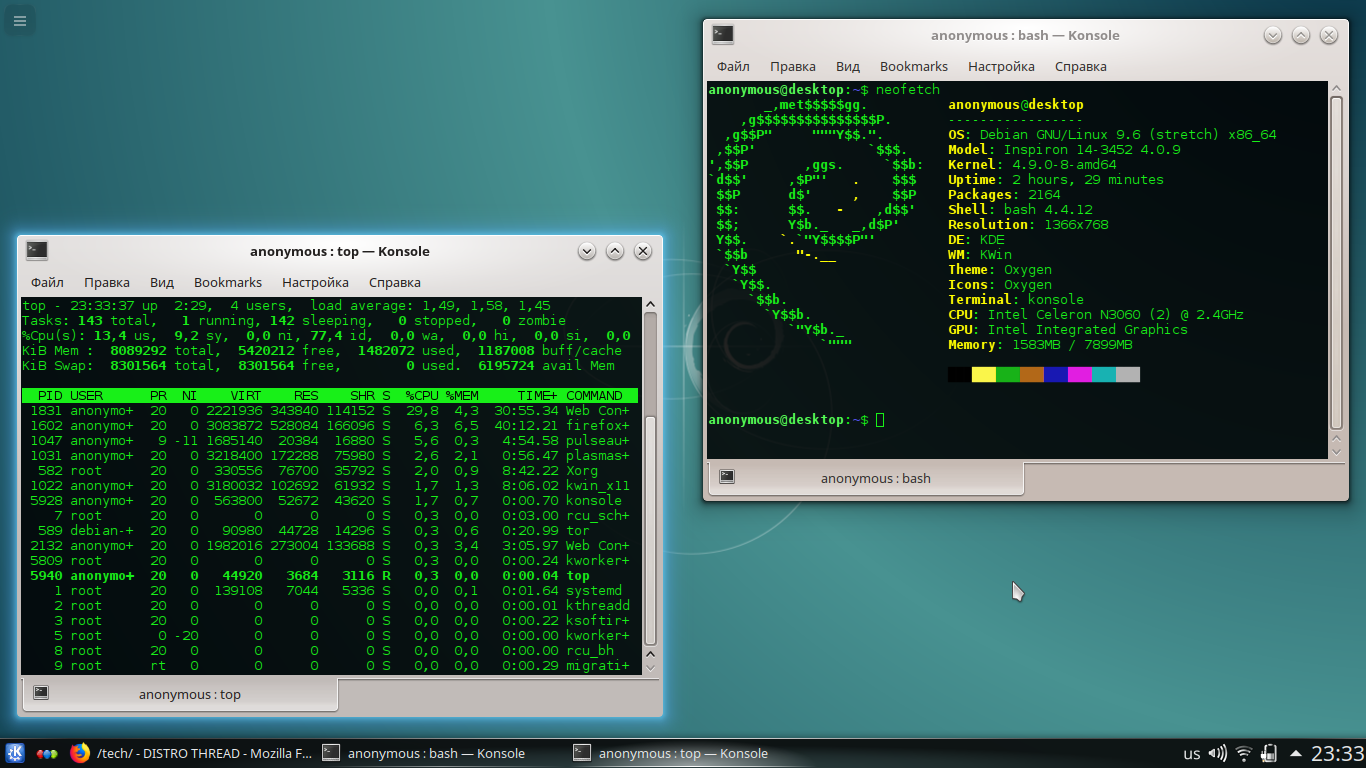
Task: Open the Файл menu in the top Konsole
Action: [x=47, y=282]
